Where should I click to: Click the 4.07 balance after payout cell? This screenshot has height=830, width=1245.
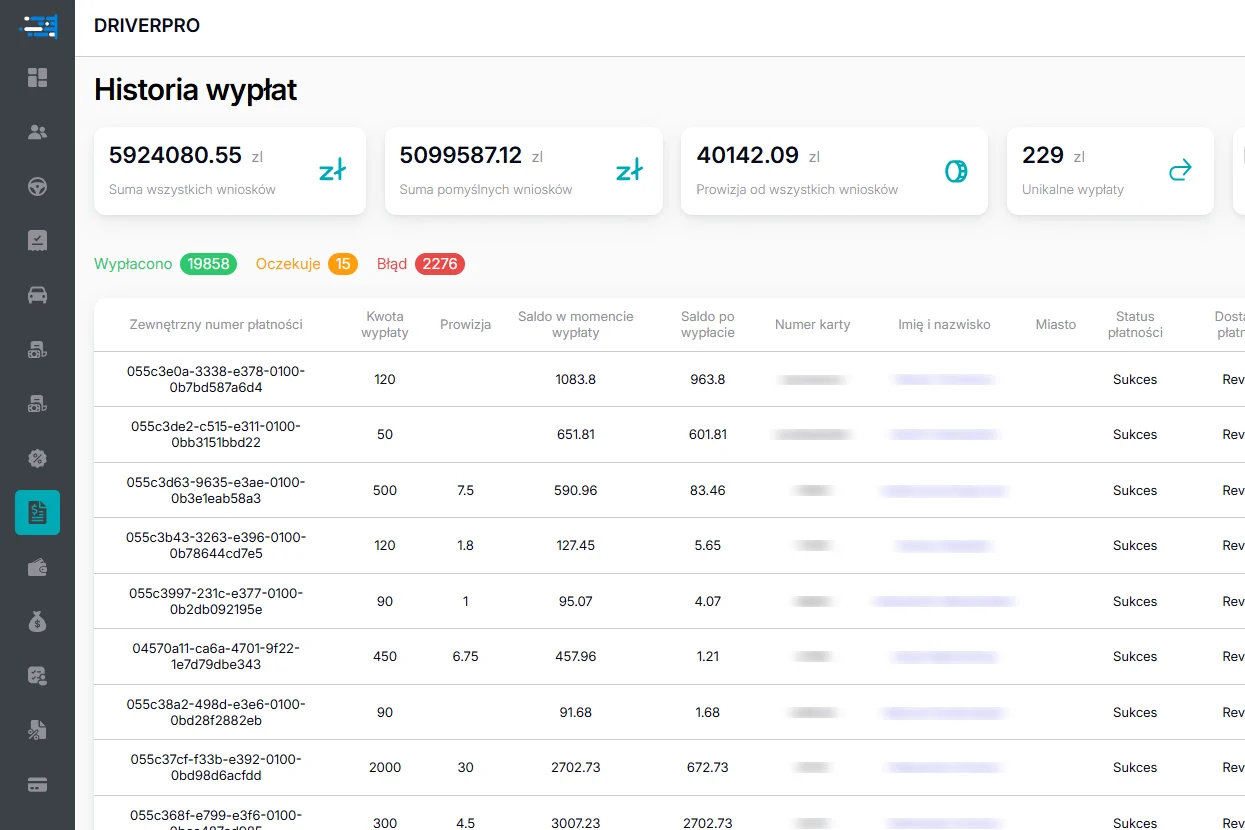coord(708,601)
